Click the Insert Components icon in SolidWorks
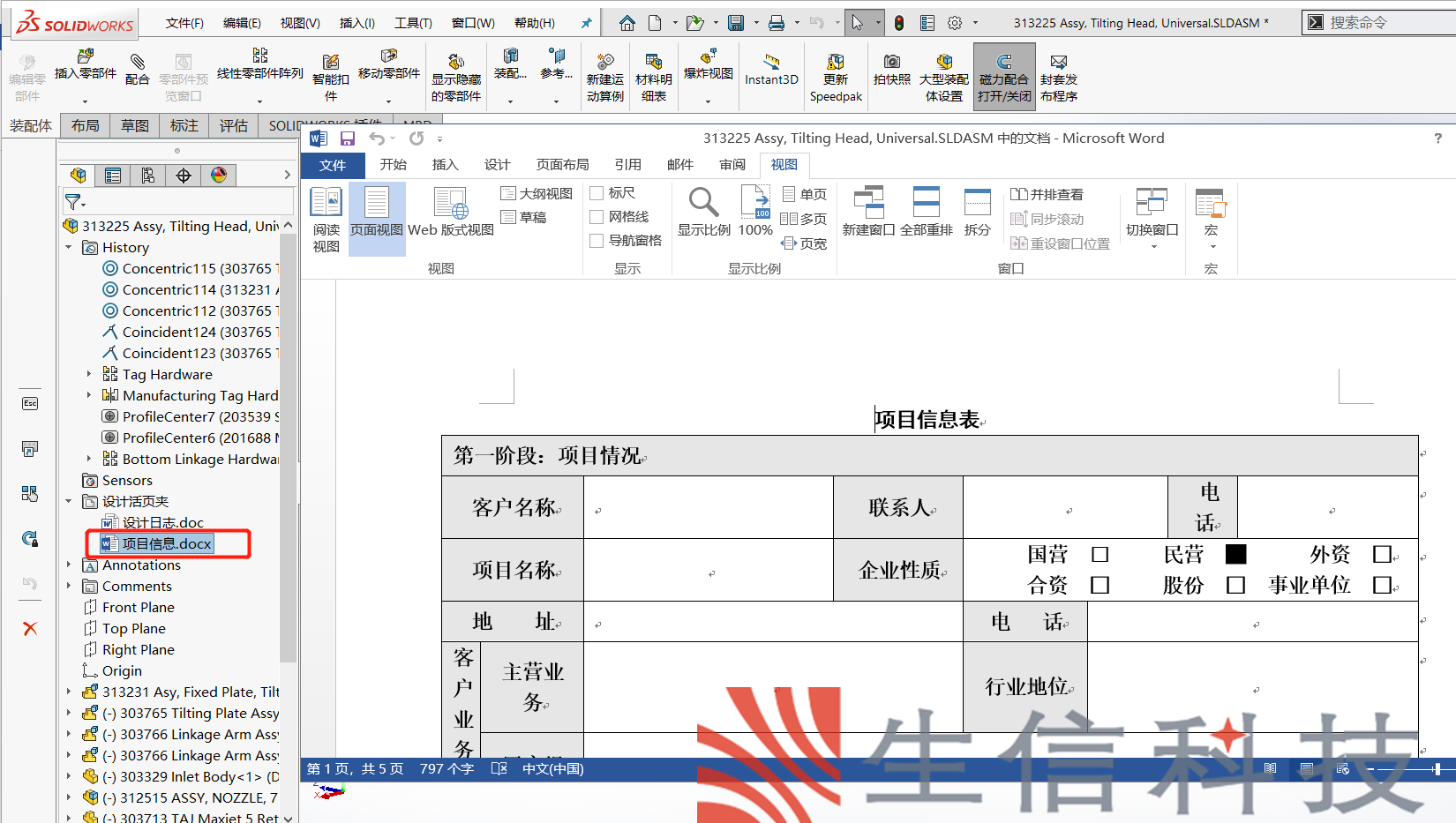Image resolution: width=1456 pixels, height=823 pixels. [86, 65]
